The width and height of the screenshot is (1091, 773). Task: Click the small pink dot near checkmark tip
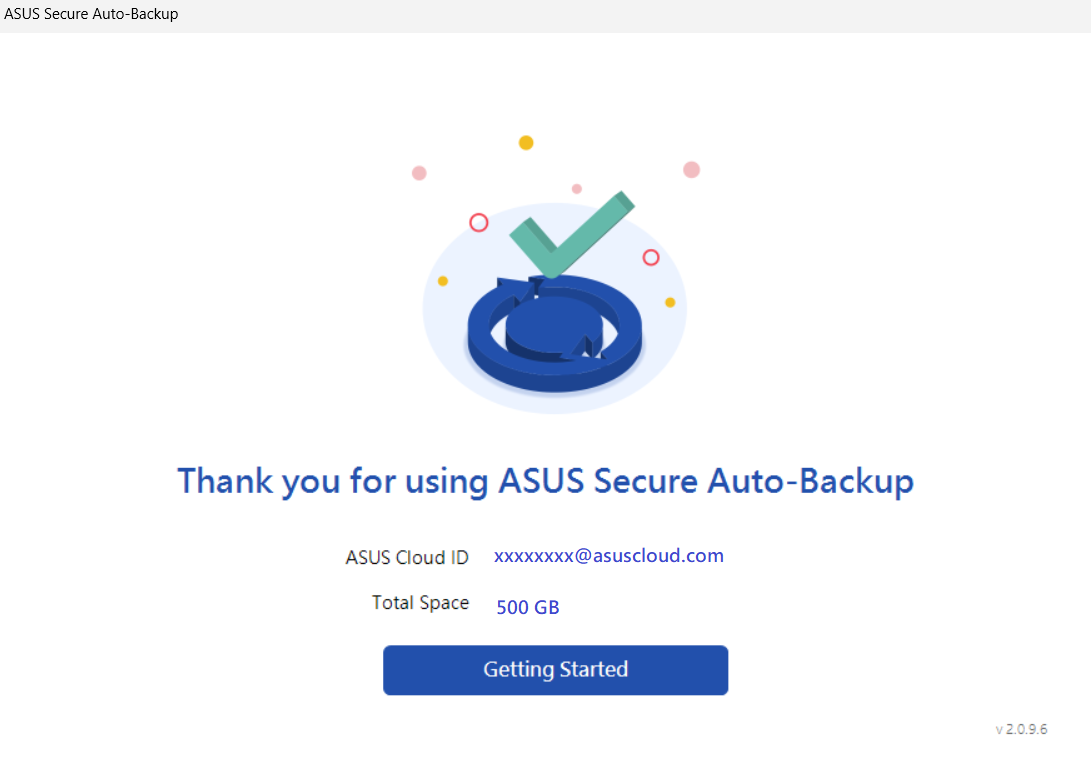pyautogui.click(x=577, y=189)
